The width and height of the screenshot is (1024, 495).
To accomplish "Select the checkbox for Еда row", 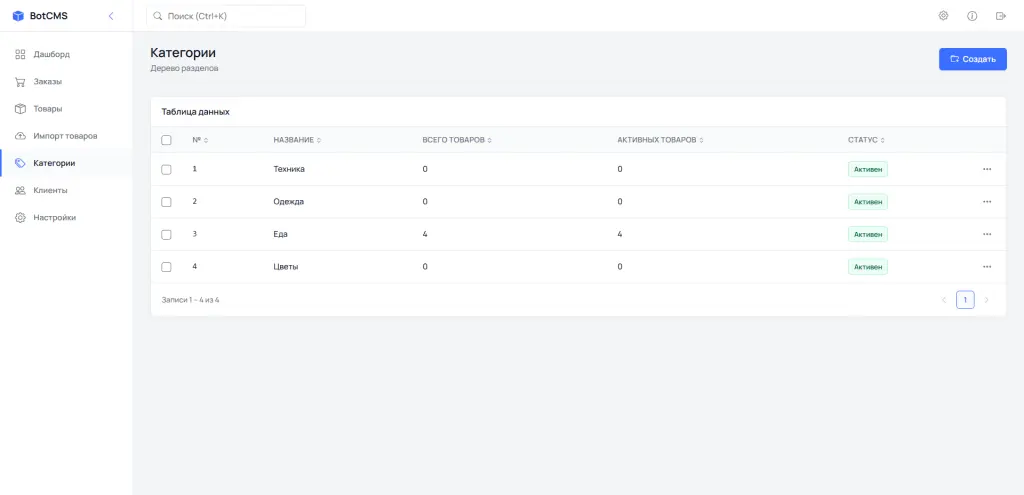I will (166, 234).
